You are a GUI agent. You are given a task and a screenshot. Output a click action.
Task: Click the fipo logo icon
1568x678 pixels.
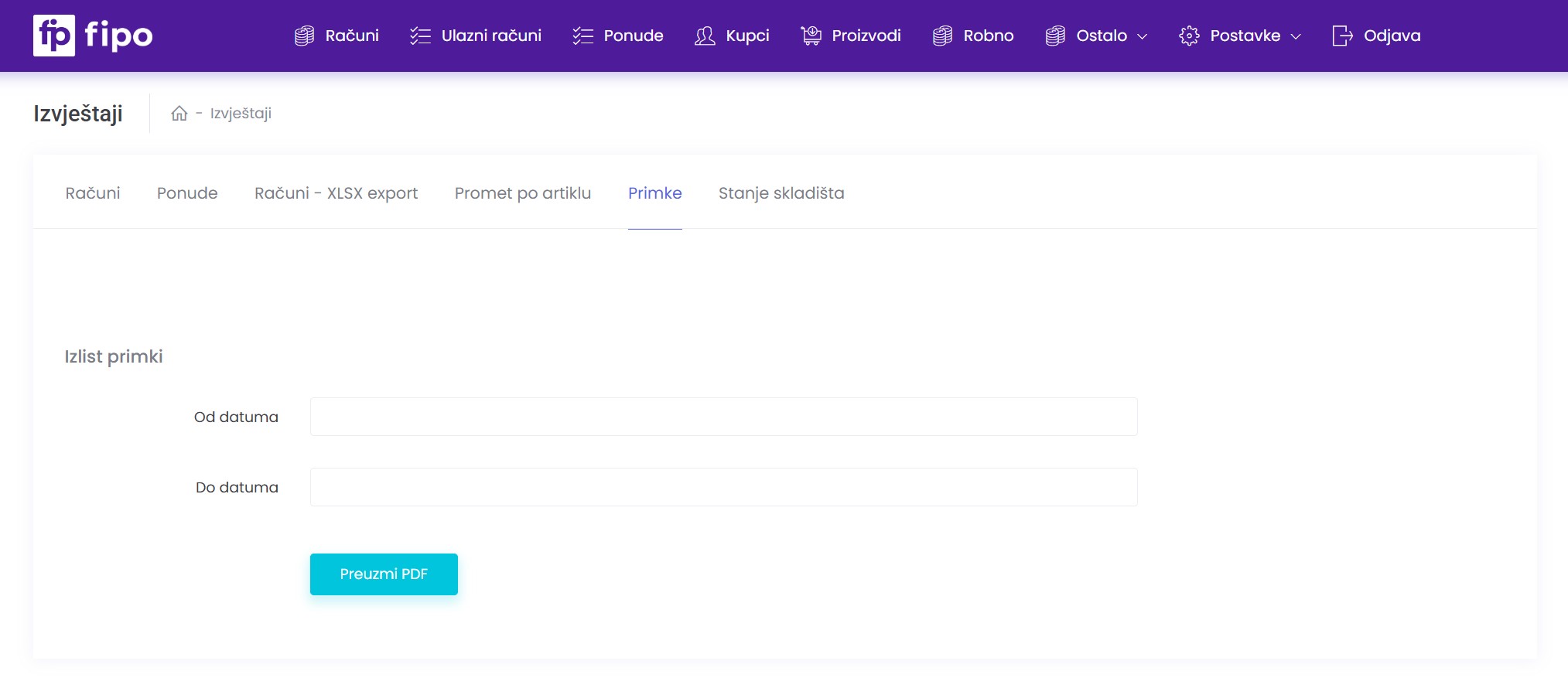pyautogui.click(x=54, y=36)
